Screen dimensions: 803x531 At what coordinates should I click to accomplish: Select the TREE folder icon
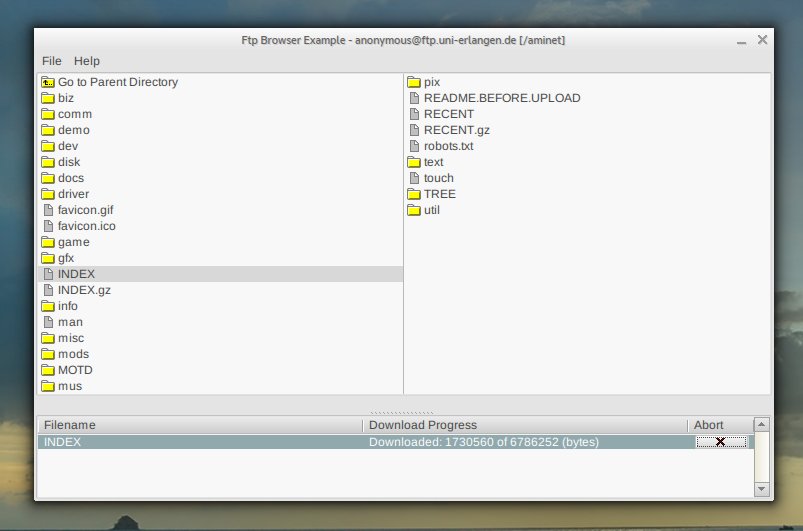[x=413, y=194]
